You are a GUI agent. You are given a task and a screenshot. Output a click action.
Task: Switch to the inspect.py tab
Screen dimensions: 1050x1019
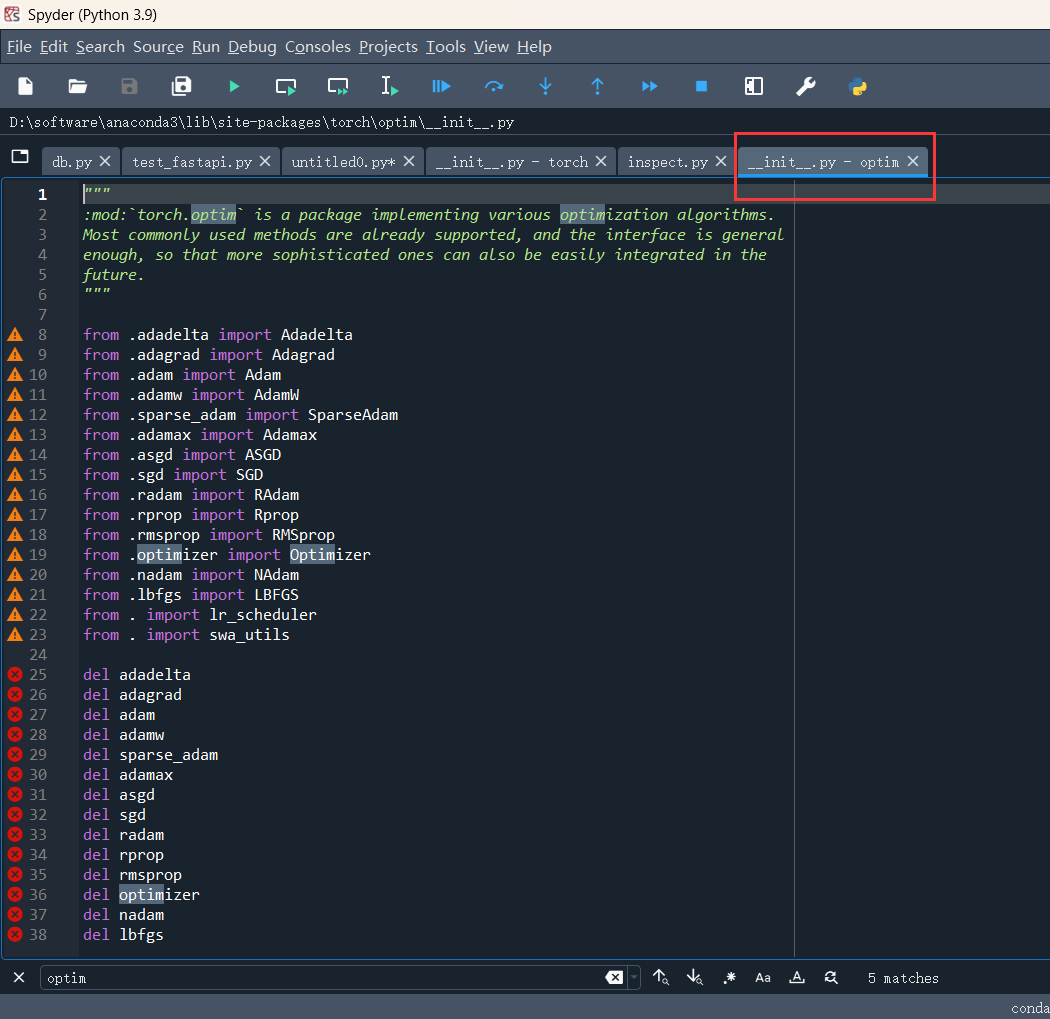(x=667, y=162)
